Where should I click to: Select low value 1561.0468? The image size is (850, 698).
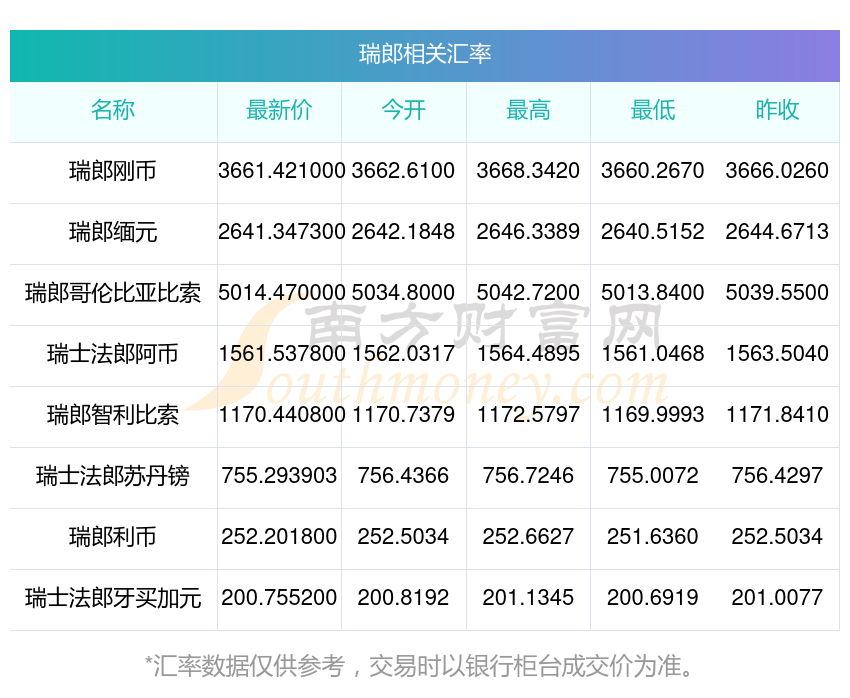tap(653, 354)
